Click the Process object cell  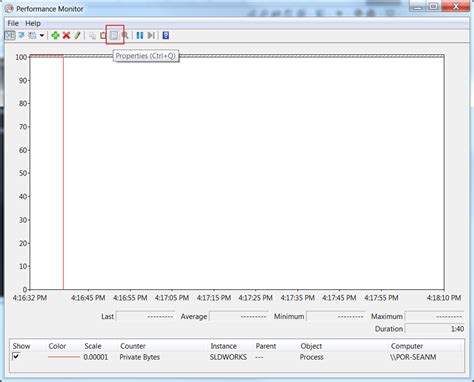point(311,357)
